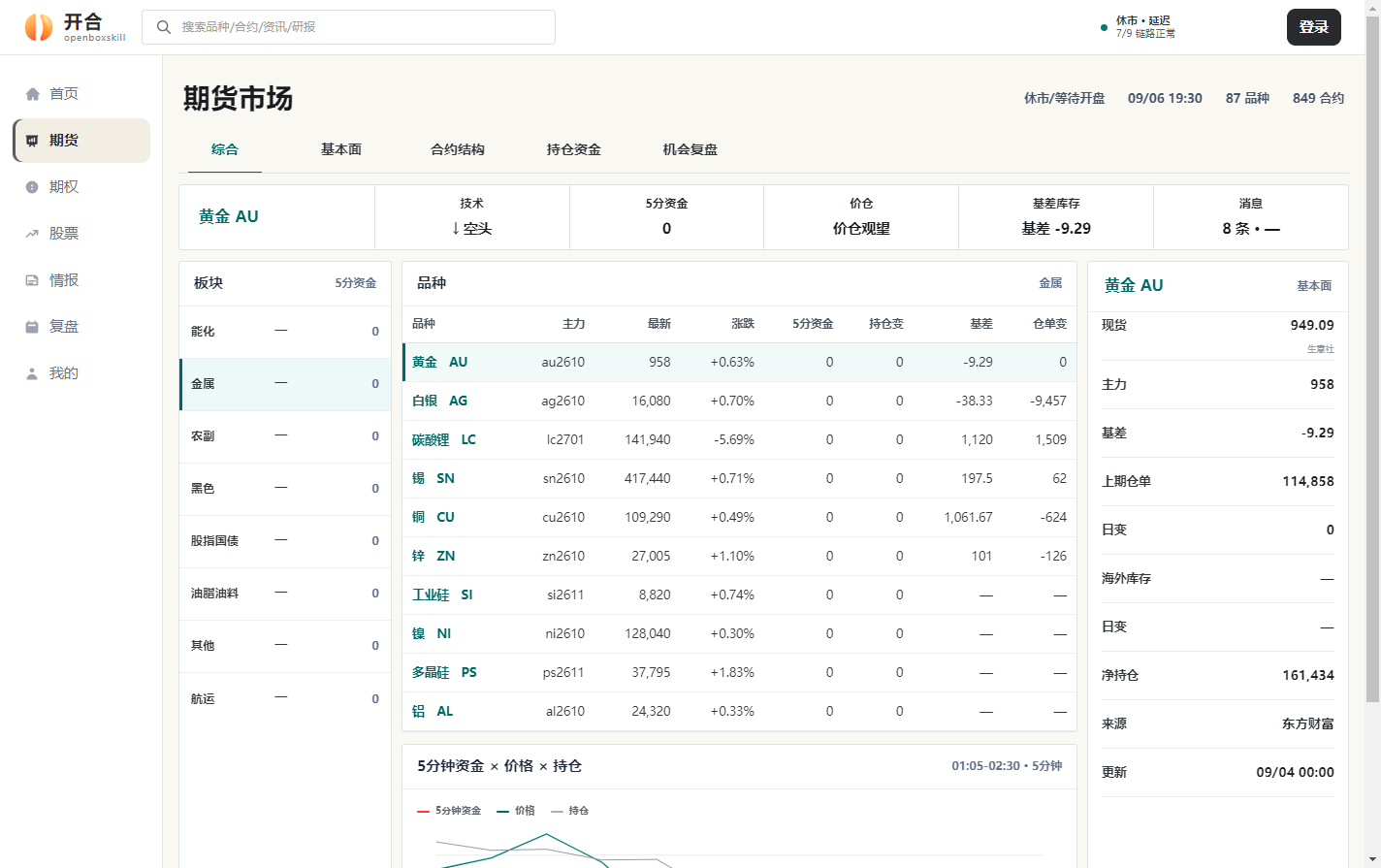Screen dimensions: 1381x868
Task: Open the 铝 AL product link
Action: pyautogui.click(x=433, y=711)
